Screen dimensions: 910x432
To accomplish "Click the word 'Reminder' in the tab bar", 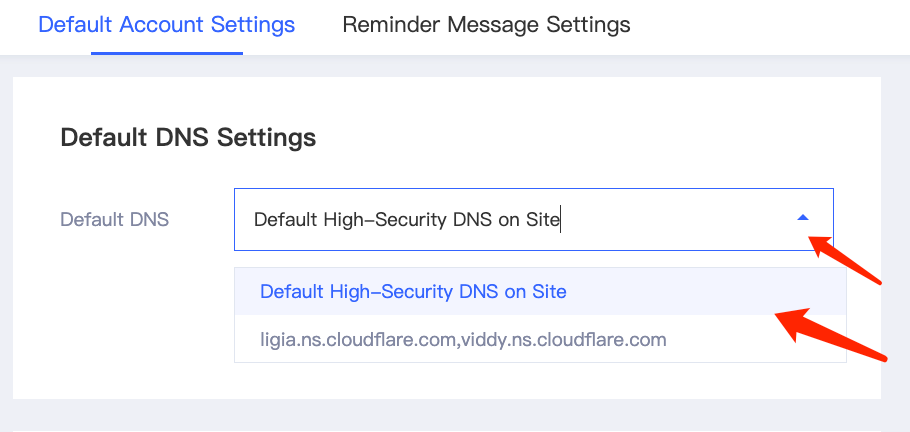I will click(x=385, y=25).
